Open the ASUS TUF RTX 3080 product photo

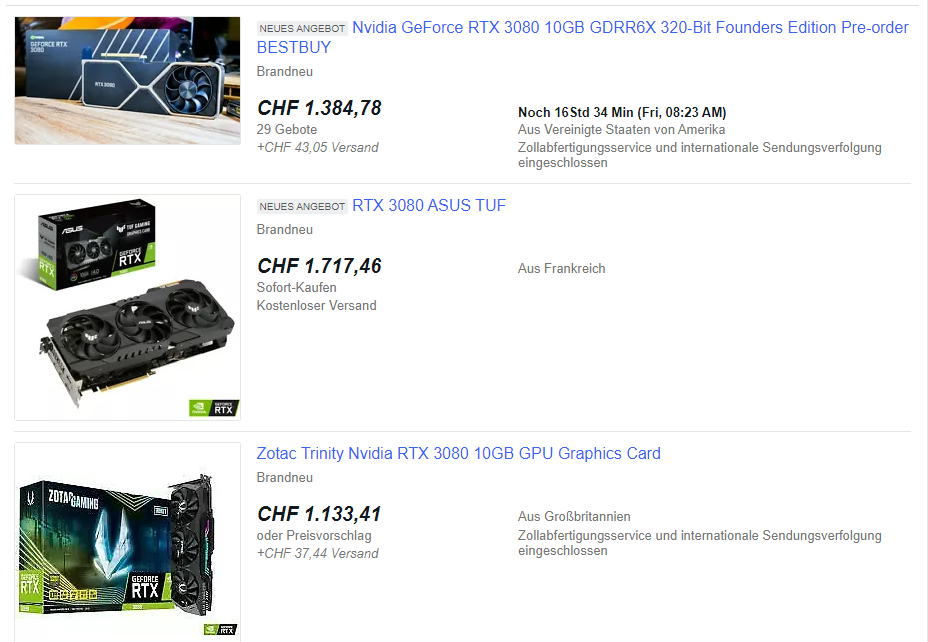pos(127,307)
